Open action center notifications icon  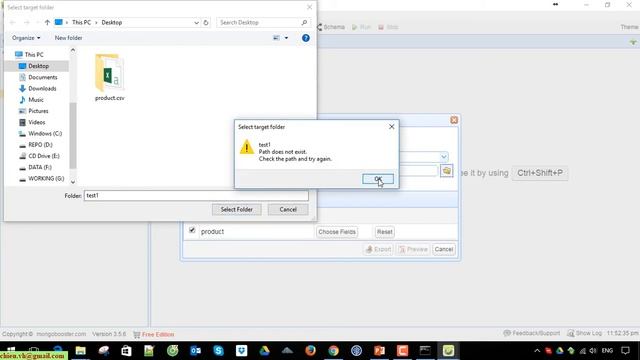click(x=625, y=351)
